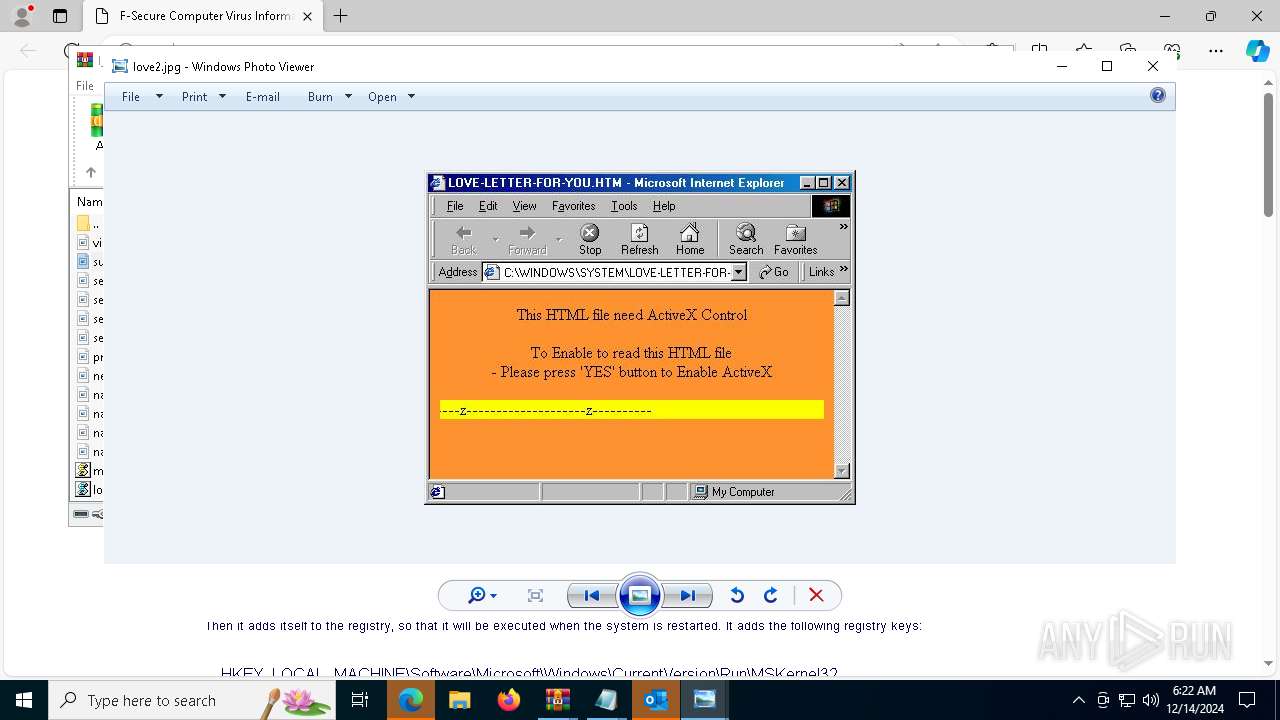Open the notification center icon
1280x720 pixels.
pos(1247,700)
